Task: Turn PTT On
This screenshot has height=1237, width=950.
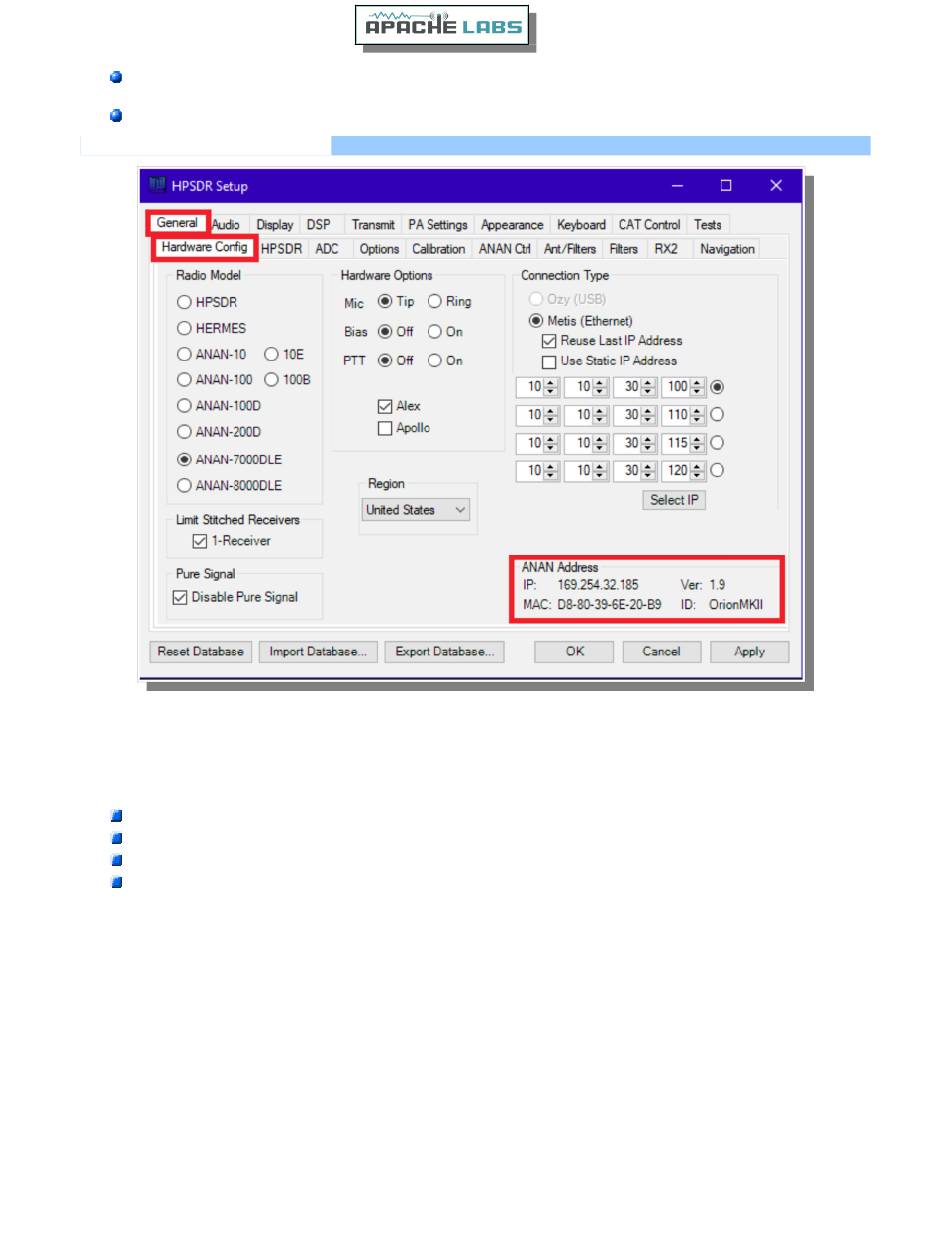Action: 445,361
